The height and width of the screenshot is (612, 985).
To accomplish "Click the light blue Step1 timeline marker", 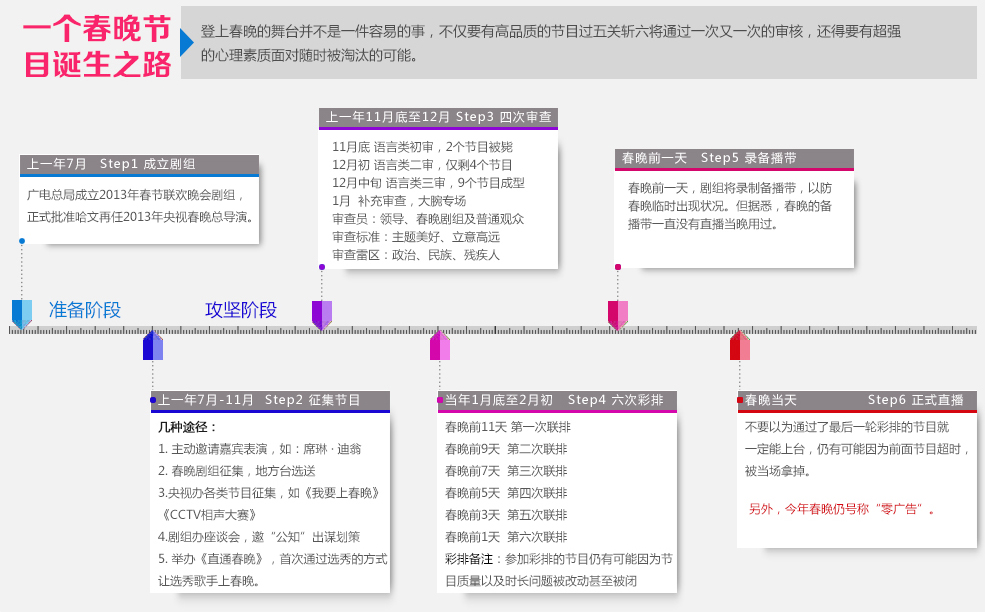I will (x=22, y=313).
